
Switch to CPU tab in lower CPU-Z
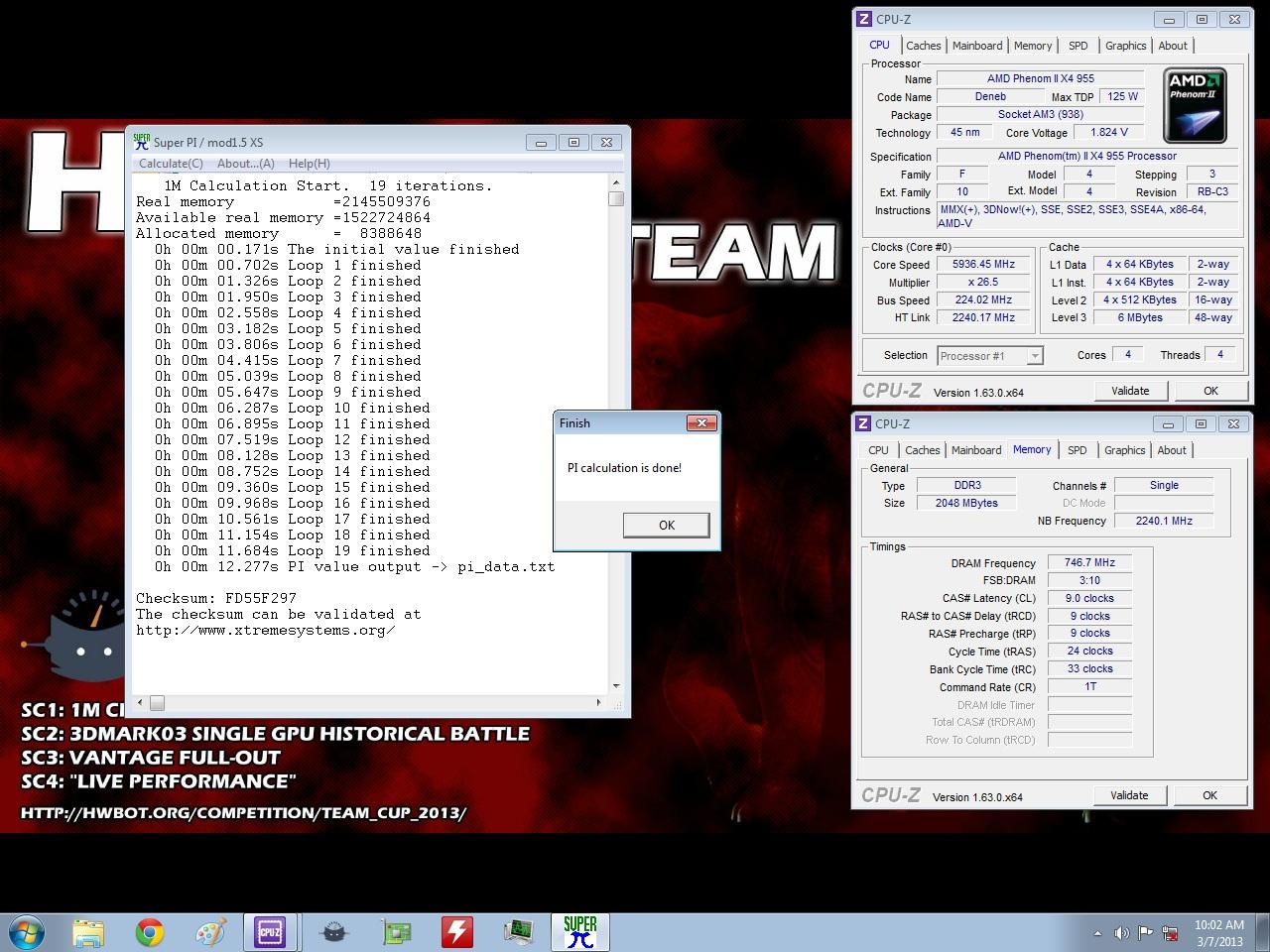[x=879, y=450]
